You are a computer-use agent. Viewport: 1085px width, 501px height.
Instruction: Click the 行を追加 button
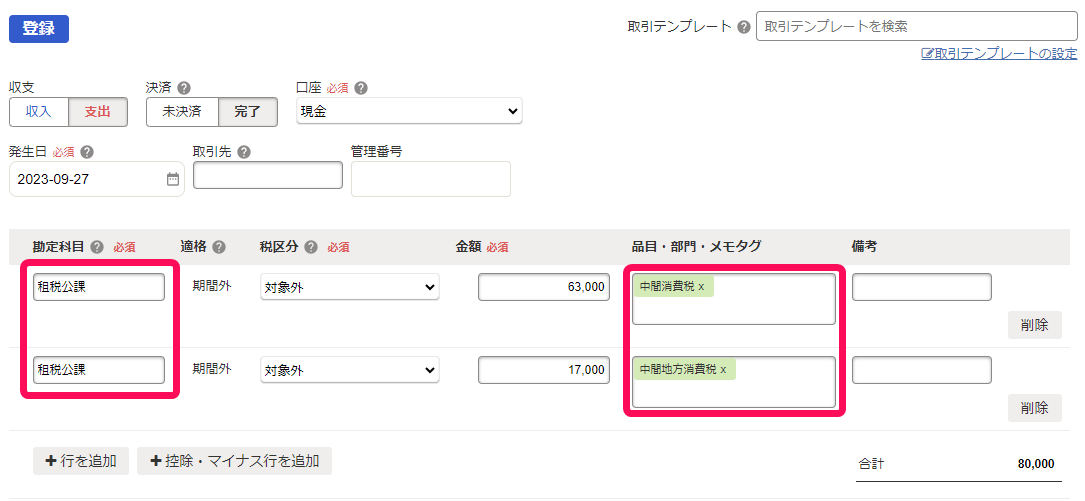coord(81,461)
